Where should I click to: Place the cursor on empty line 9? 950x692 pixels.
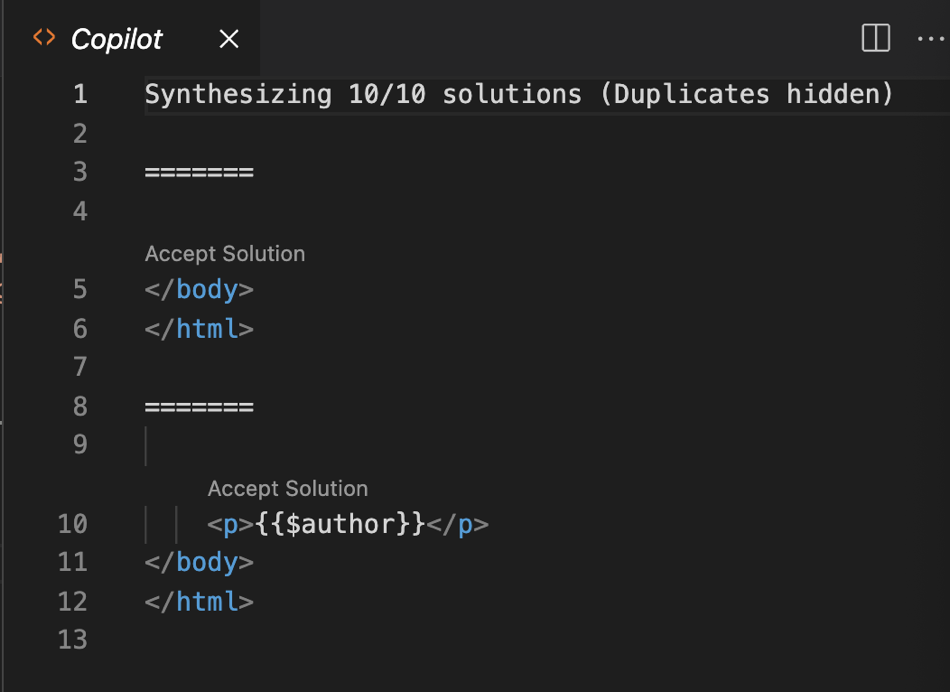click(300, 445)
